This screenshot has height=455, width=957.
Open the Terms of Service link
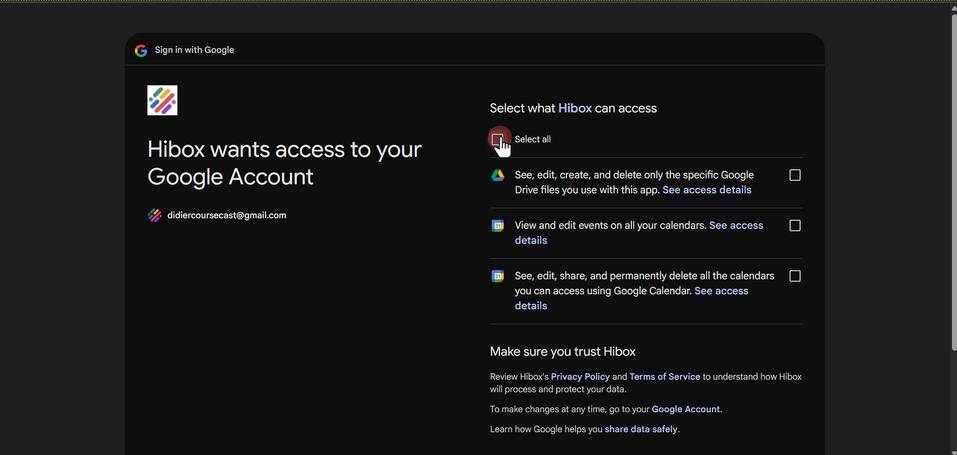[x=665, y=377]
